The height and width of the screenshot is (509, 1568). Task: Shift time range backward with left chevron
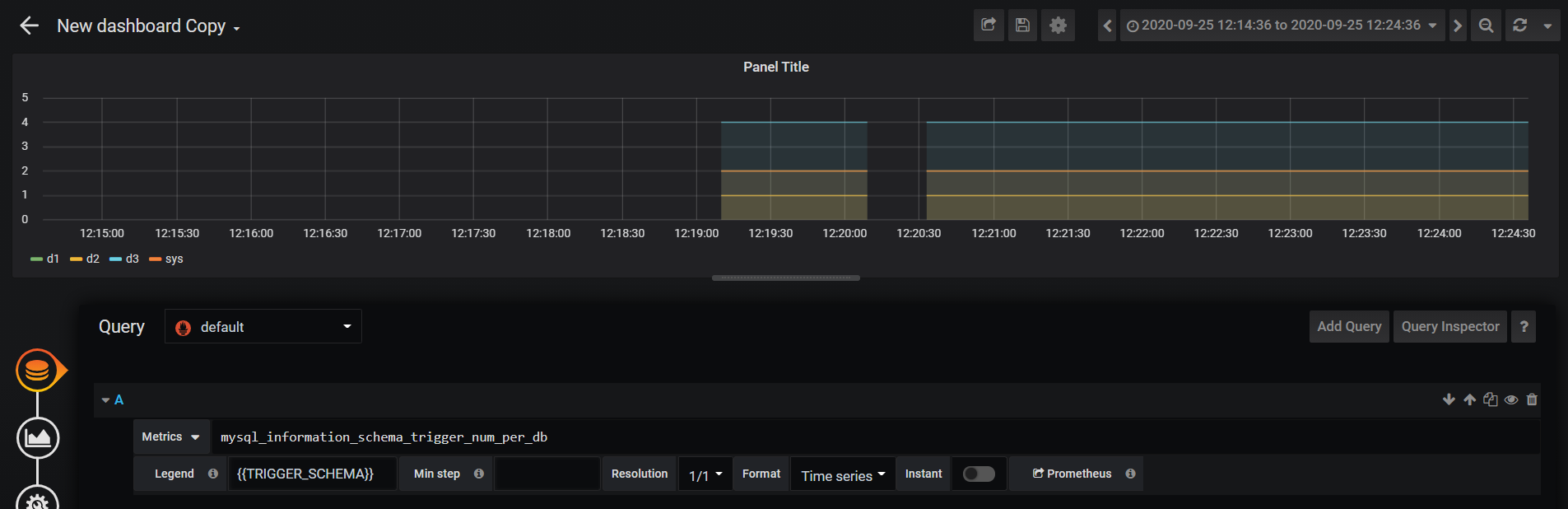pos(1108,26)
